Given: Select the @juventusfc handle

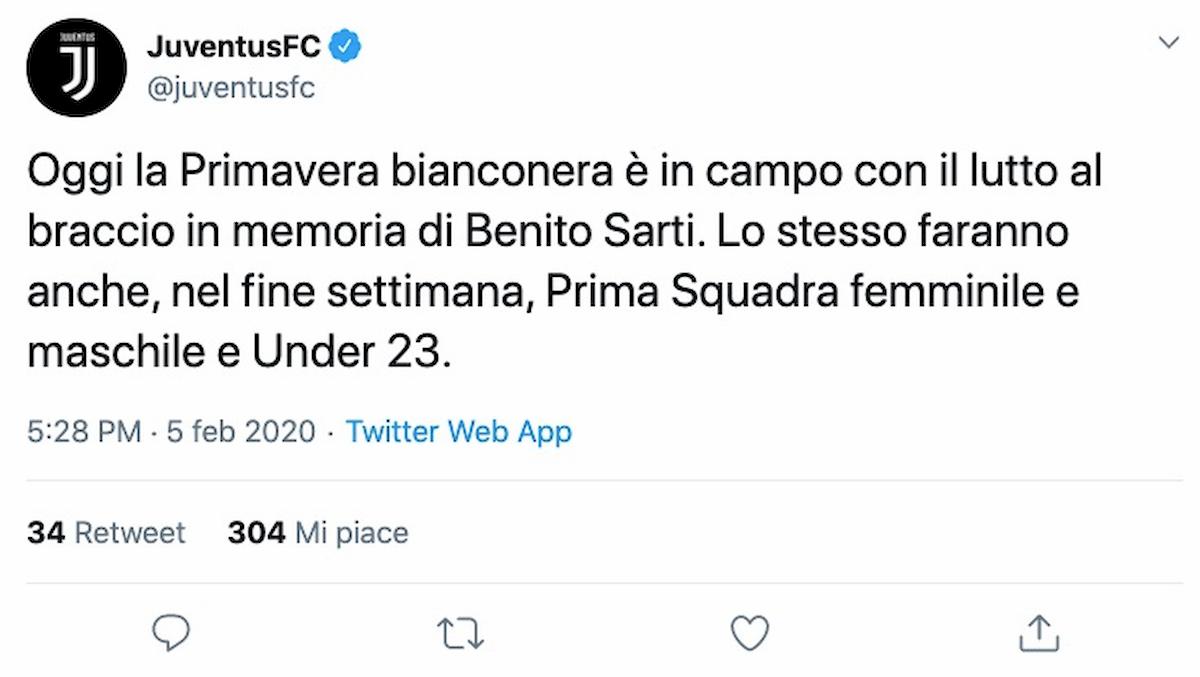Looking at the screenshot, I should 232,88.
